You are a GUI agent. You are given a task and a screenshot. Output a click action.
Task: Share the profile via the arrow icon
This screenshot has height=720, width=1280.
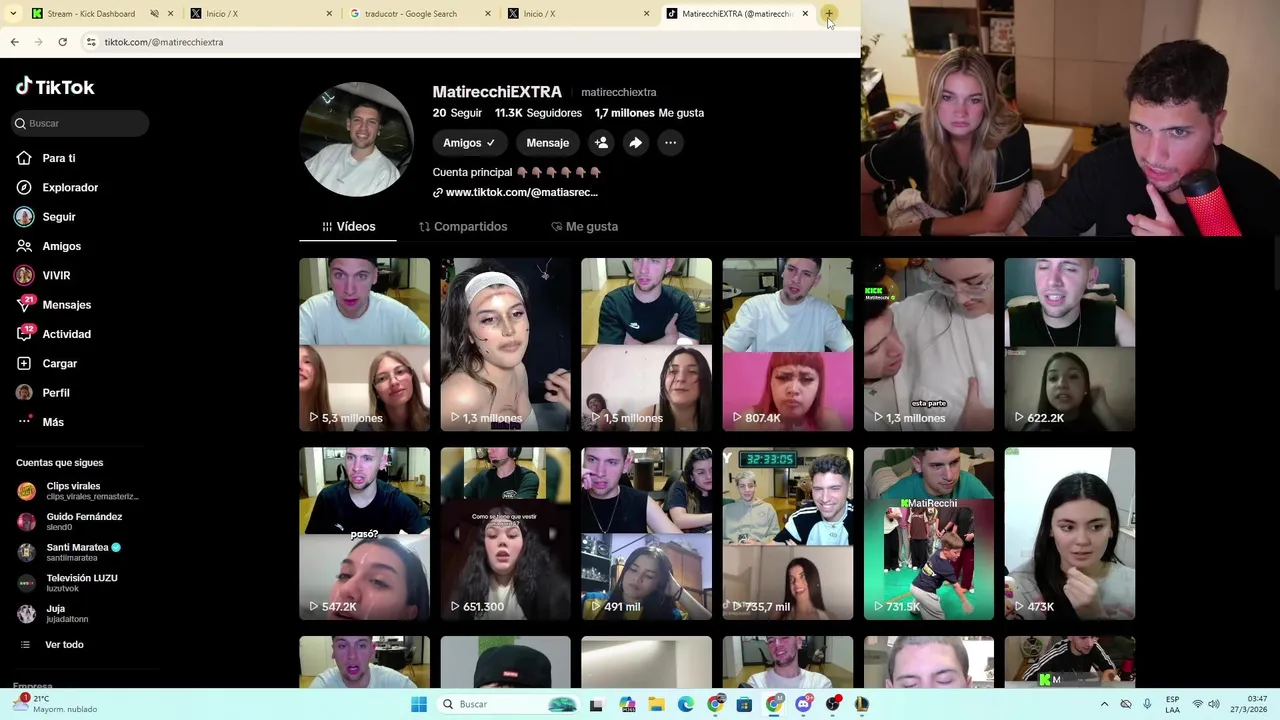[x=635, y=143]
